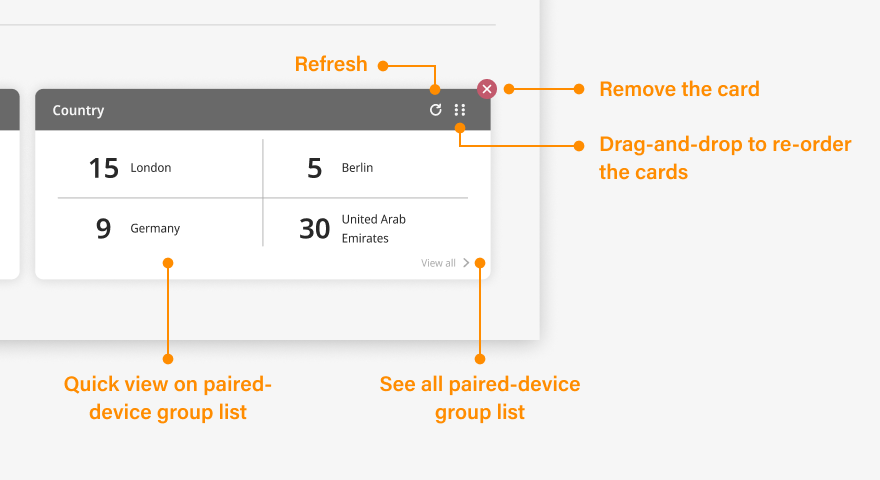The width and height of the screenshot is (880, 480).
Task: Click the London label
Action: point(151,168)
